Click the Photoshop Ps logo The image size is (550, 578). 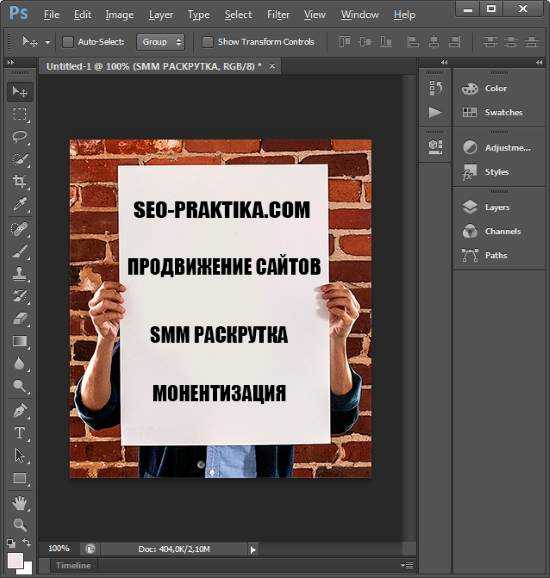18,14
